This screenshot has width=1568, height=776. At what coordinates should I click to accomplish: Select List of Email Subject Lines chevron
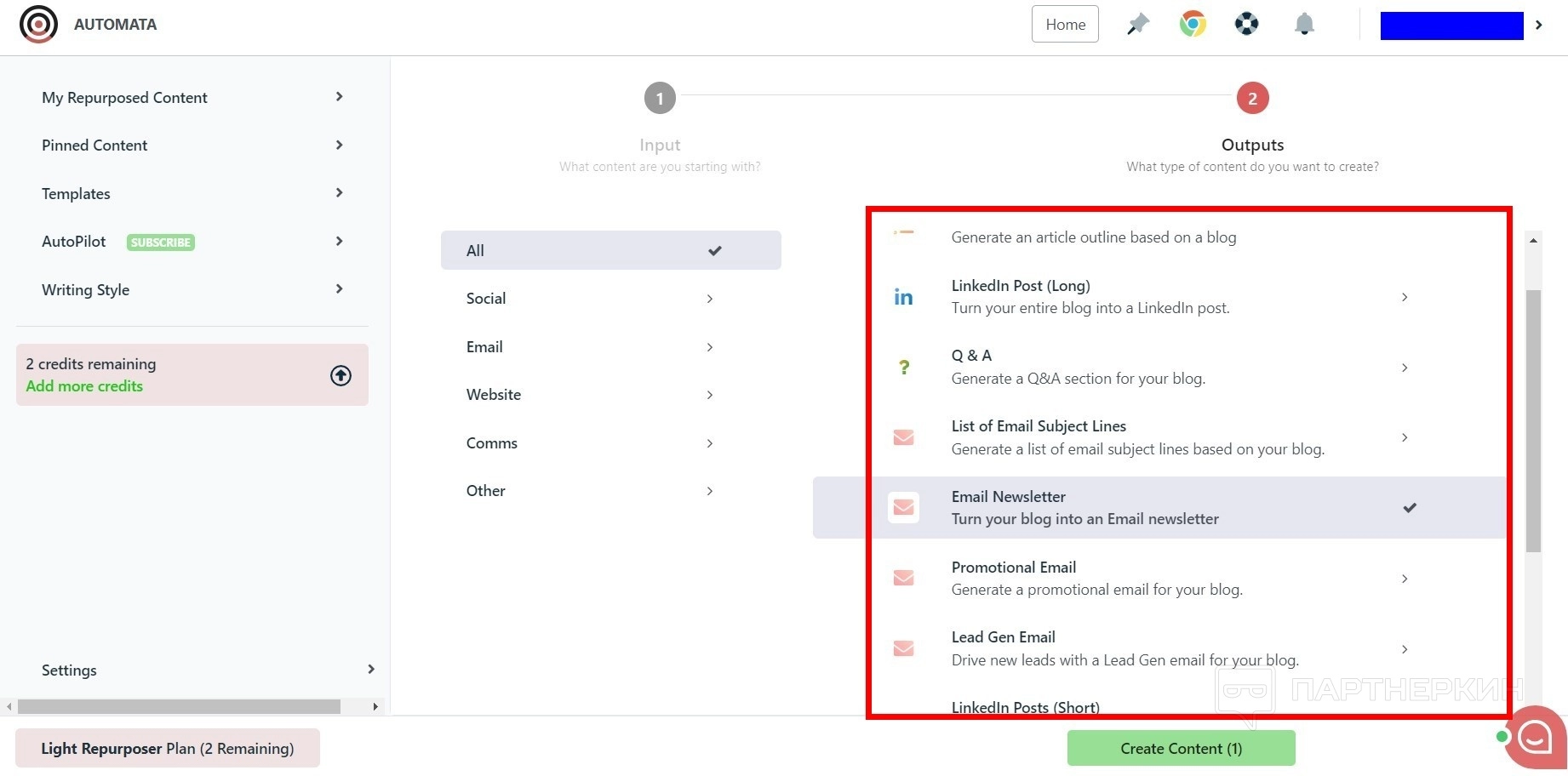(x=1405, y=437)
